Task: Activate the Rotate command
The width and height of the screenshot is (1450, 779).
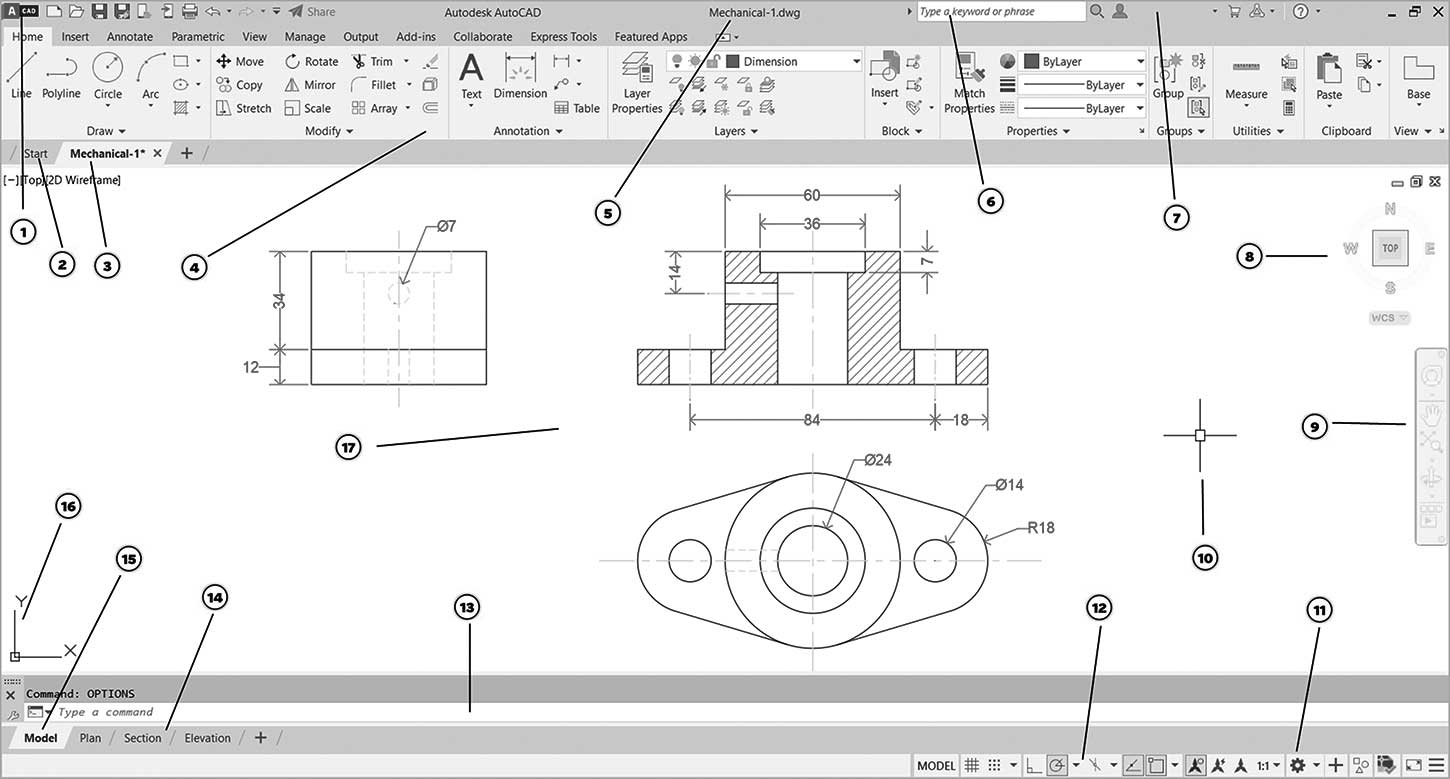Action: click(x=312, y=61)
